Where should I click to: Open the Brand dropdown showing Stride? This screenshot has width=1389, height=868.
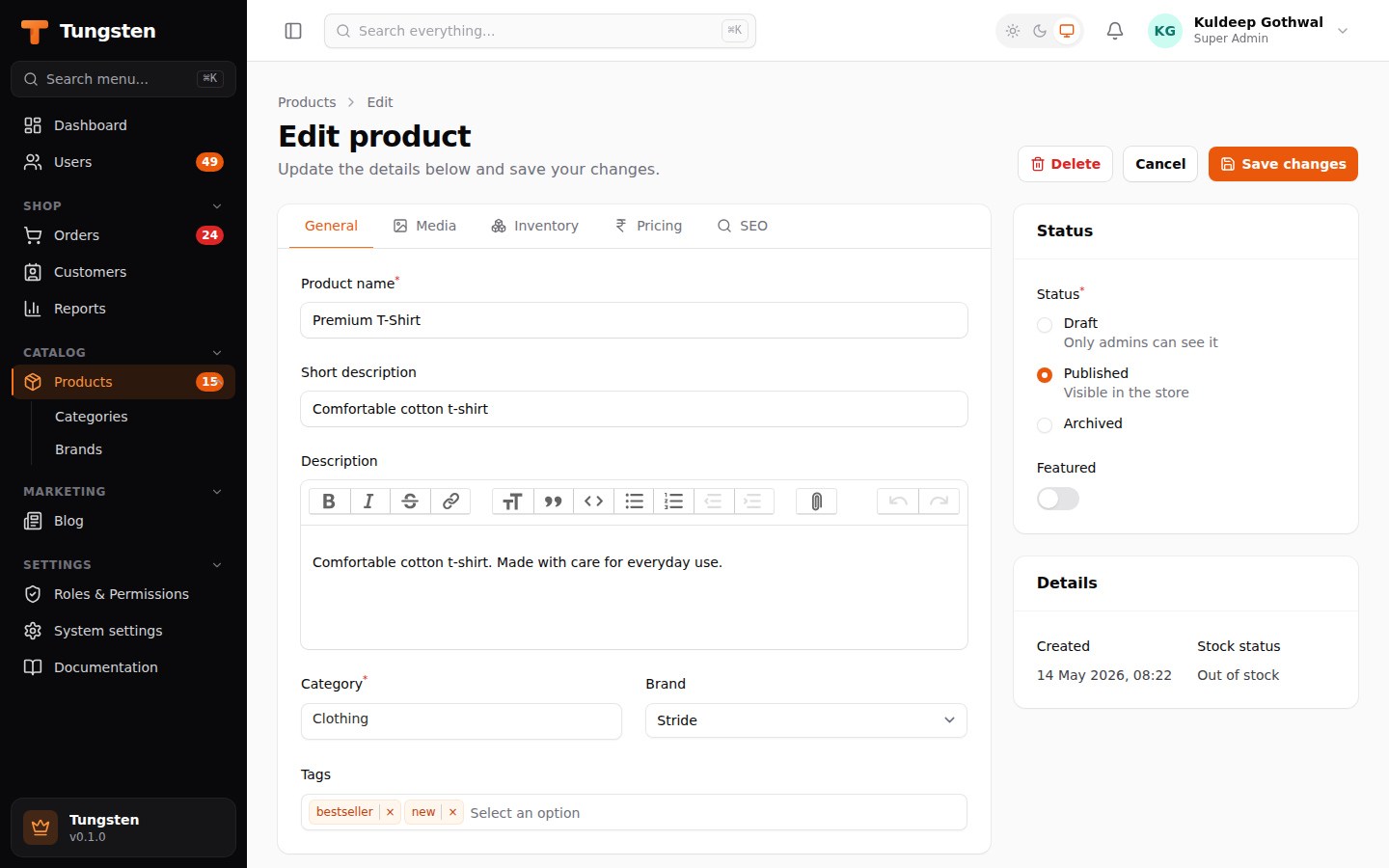coord(806,720)
